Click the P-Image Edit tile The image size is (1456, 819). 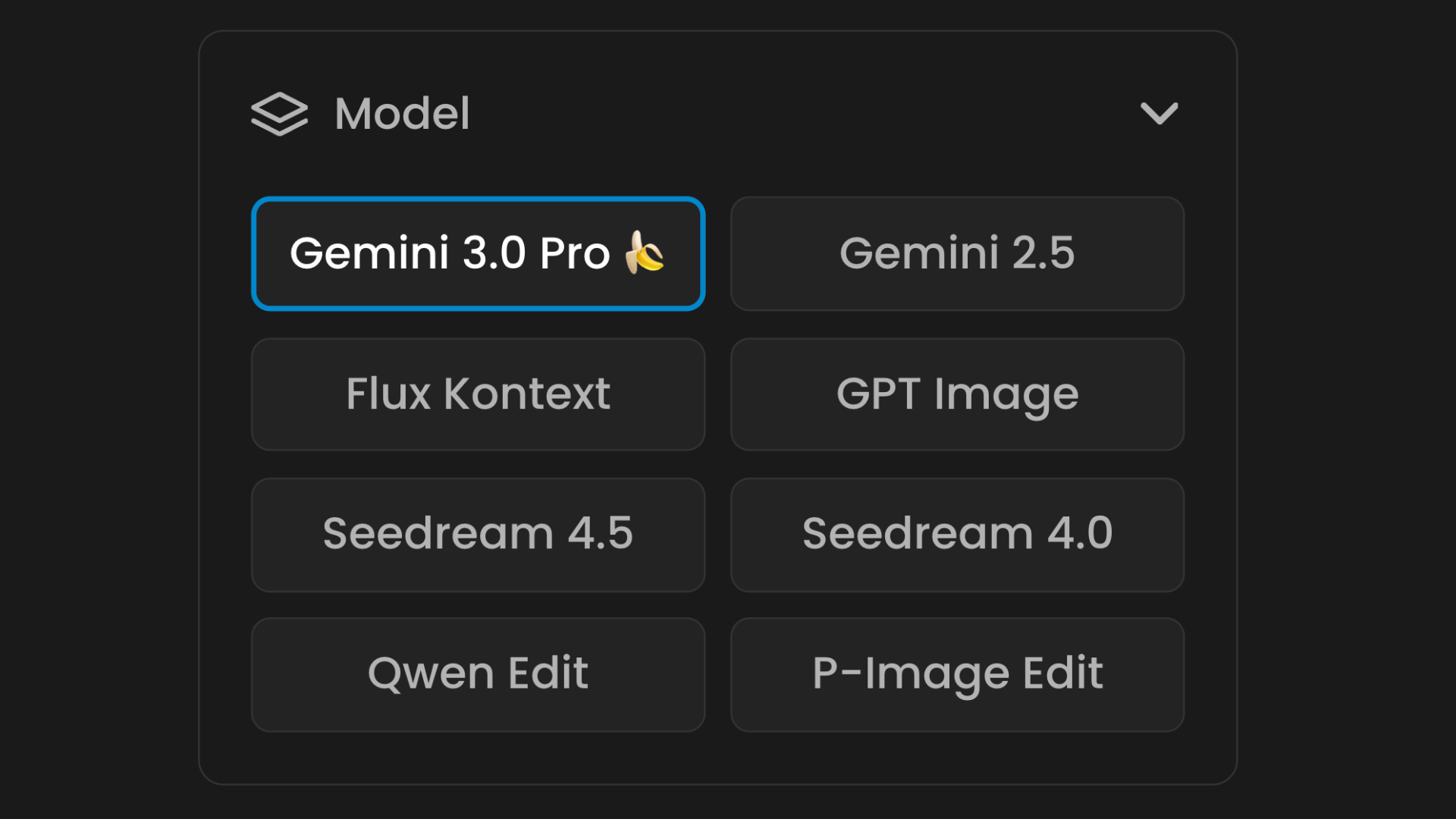pyautogui.click(x=957, y=674)
